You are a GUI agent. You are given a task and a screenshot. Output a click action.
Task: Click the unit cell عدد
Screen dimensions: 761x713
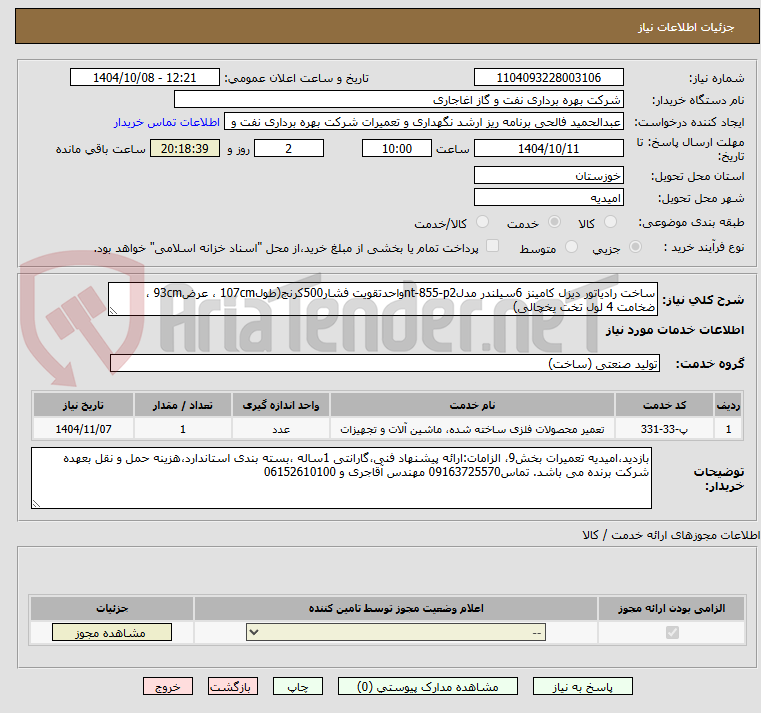click(281, 429)
